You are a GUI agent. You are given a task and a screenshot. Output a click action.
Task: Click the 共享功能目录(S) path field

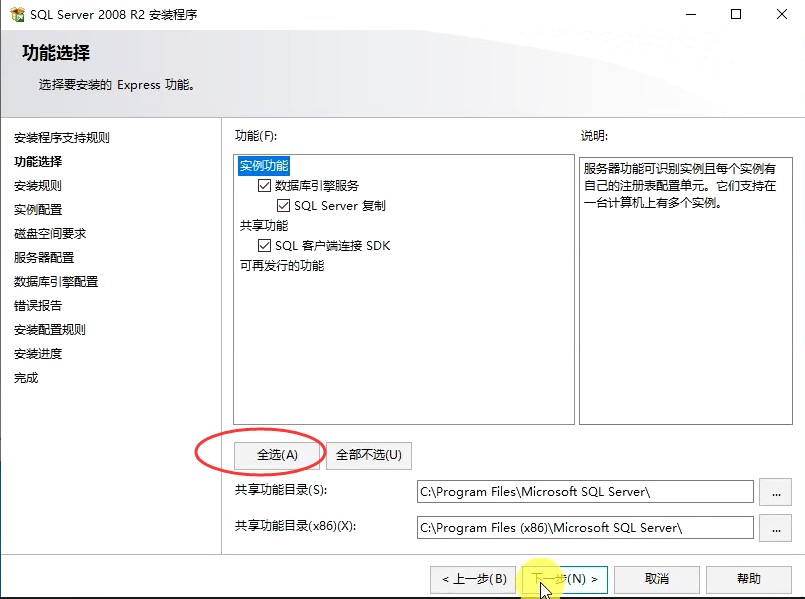click(585, 492)
